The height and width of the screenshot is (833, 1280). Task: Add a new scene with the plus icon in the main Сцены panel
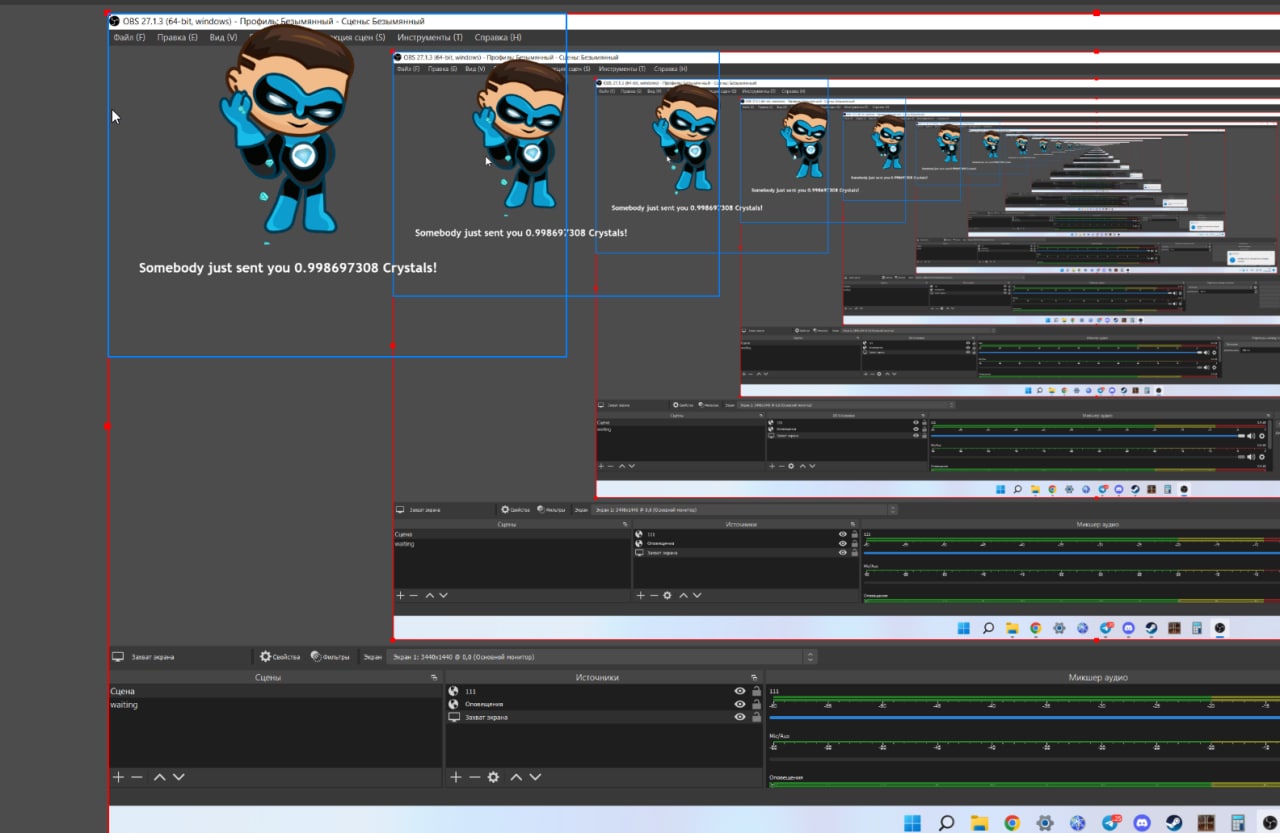click(x=118, y=777)
